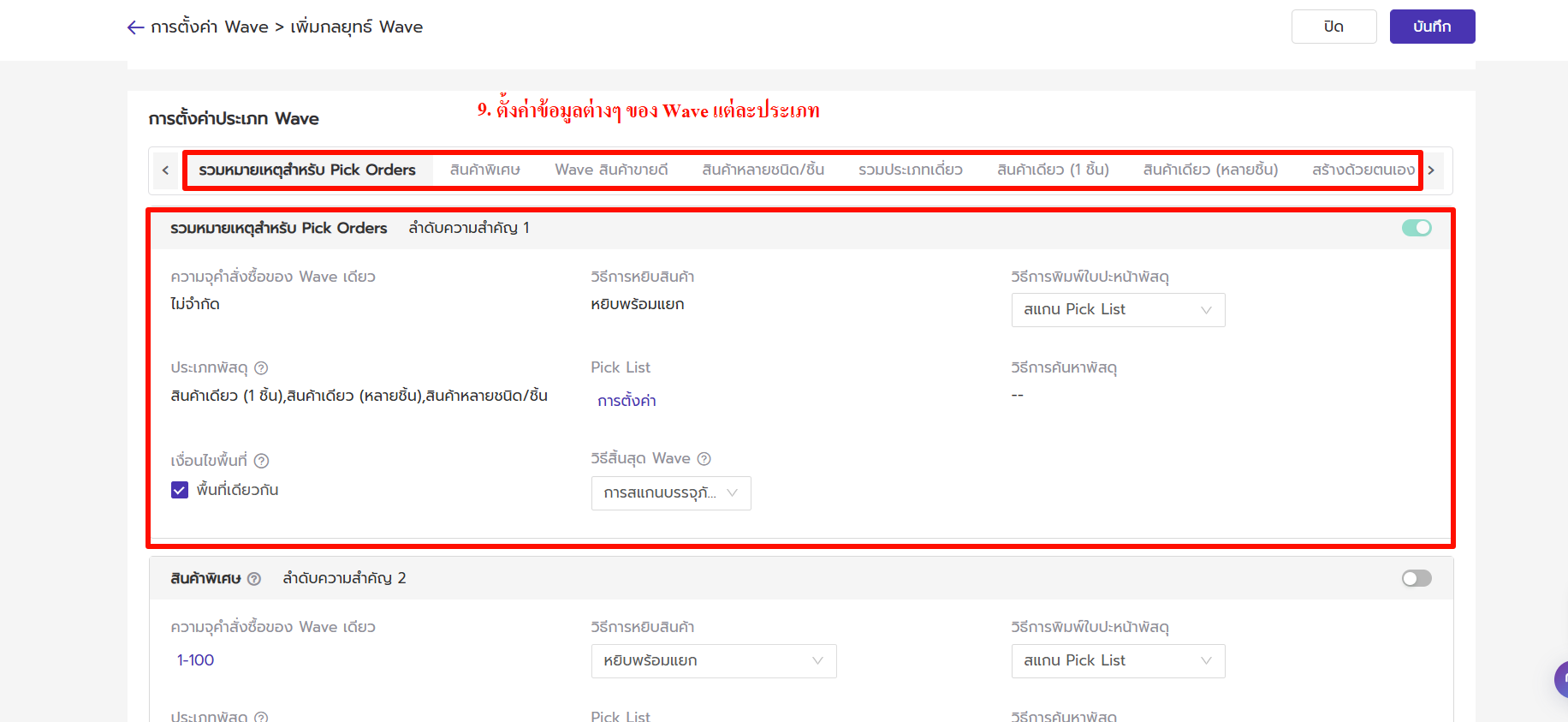Expand the หยิบพร้อมแยก picking method dropdown

(x=713, y=661)
